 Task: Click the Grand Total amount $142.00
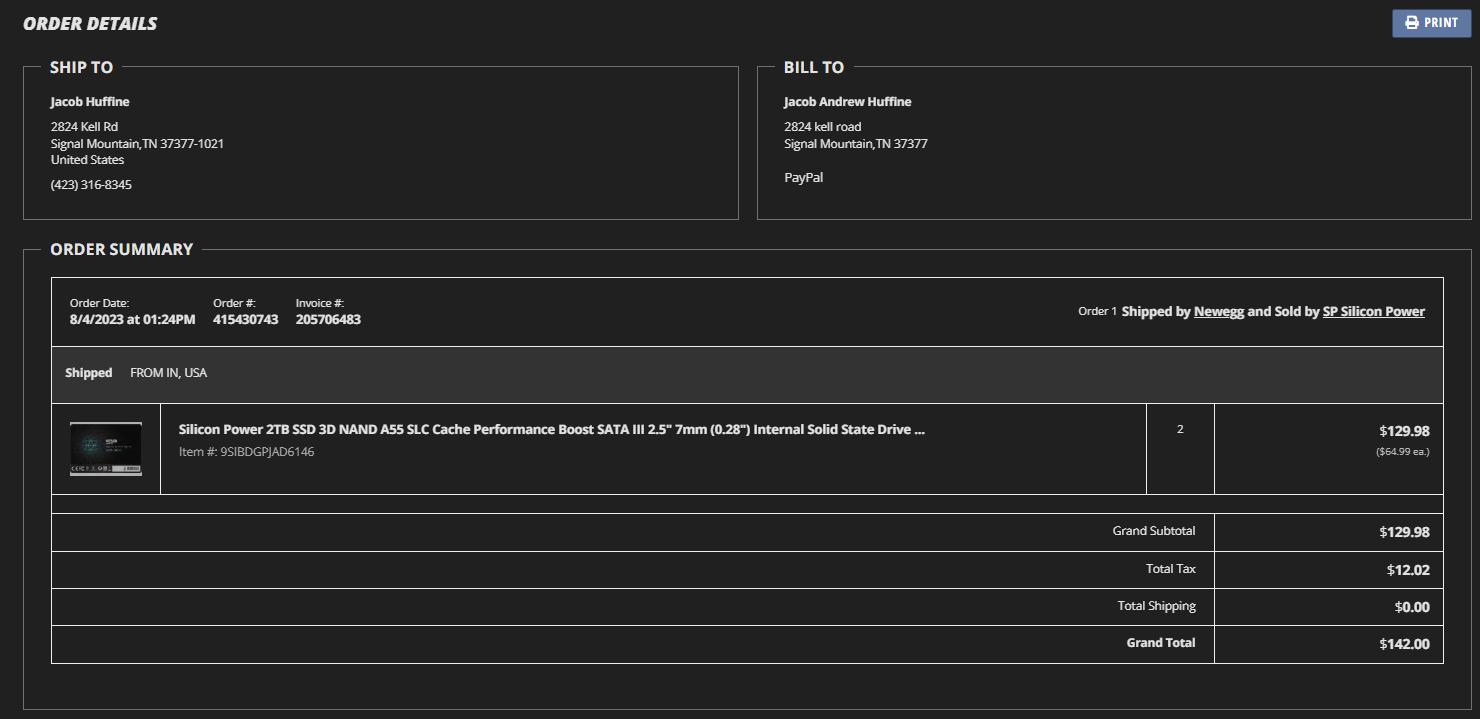point(1404,644)
